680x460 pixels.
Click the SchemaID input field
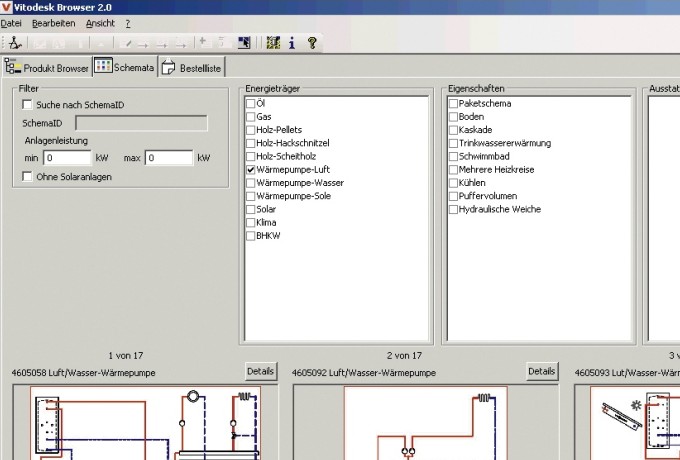(x=141, y=123)
